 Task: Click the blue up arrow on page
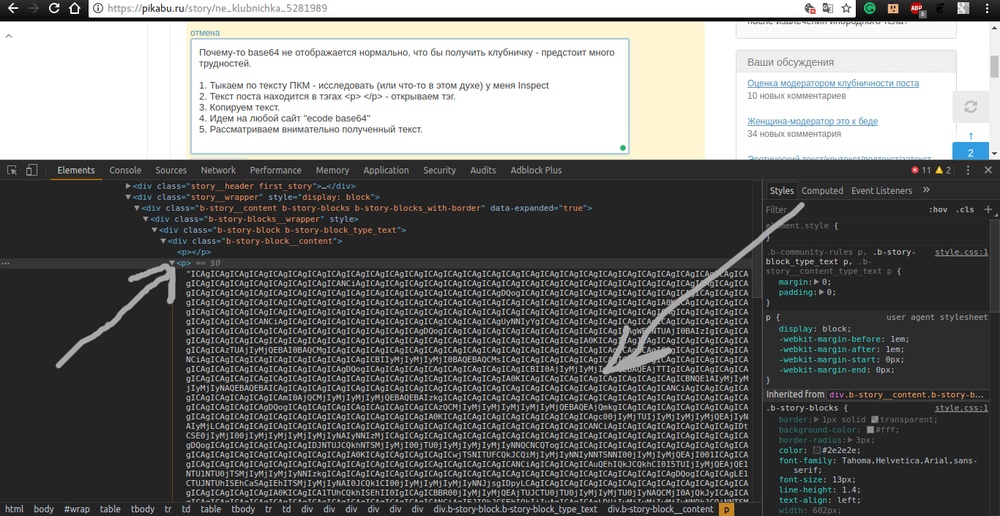tap(971, 135)
